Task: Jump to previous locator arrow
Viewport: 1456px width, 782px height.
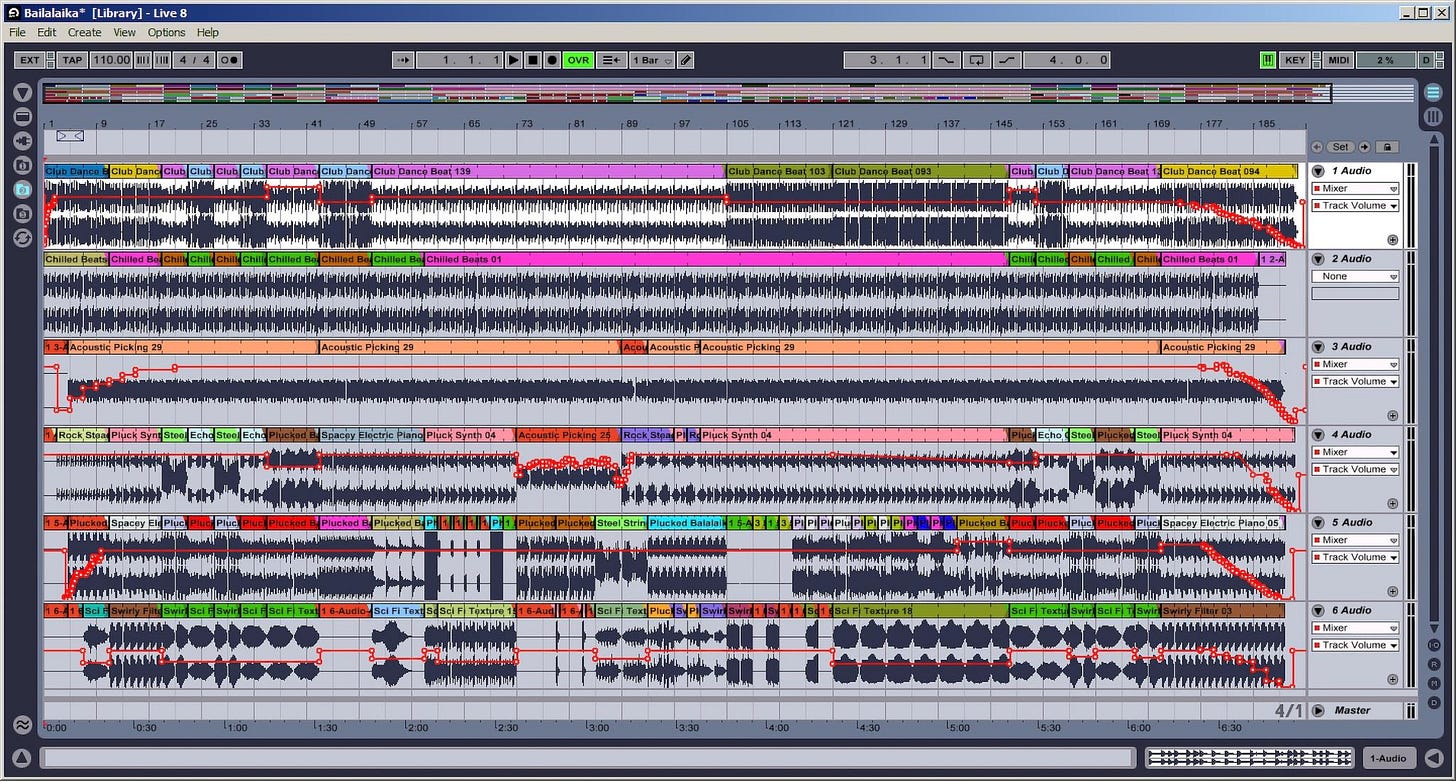Action: click(1317, 147)
